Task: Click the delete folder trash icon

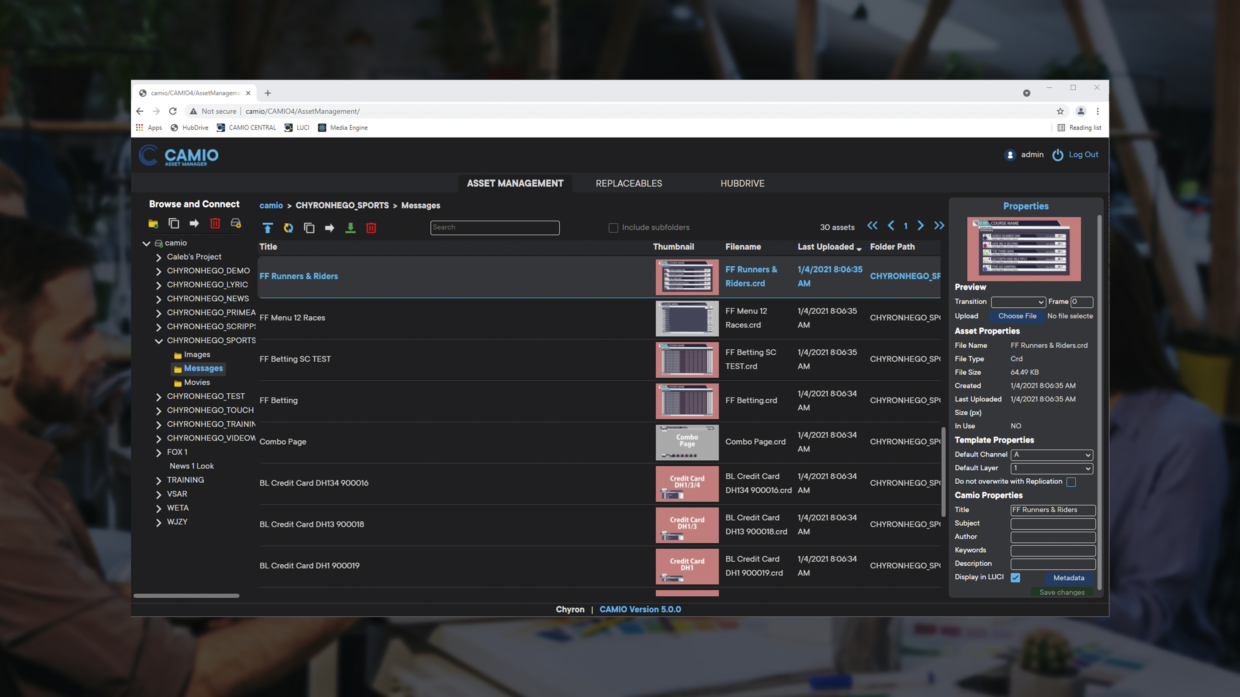Action: (x=215, y=224)
